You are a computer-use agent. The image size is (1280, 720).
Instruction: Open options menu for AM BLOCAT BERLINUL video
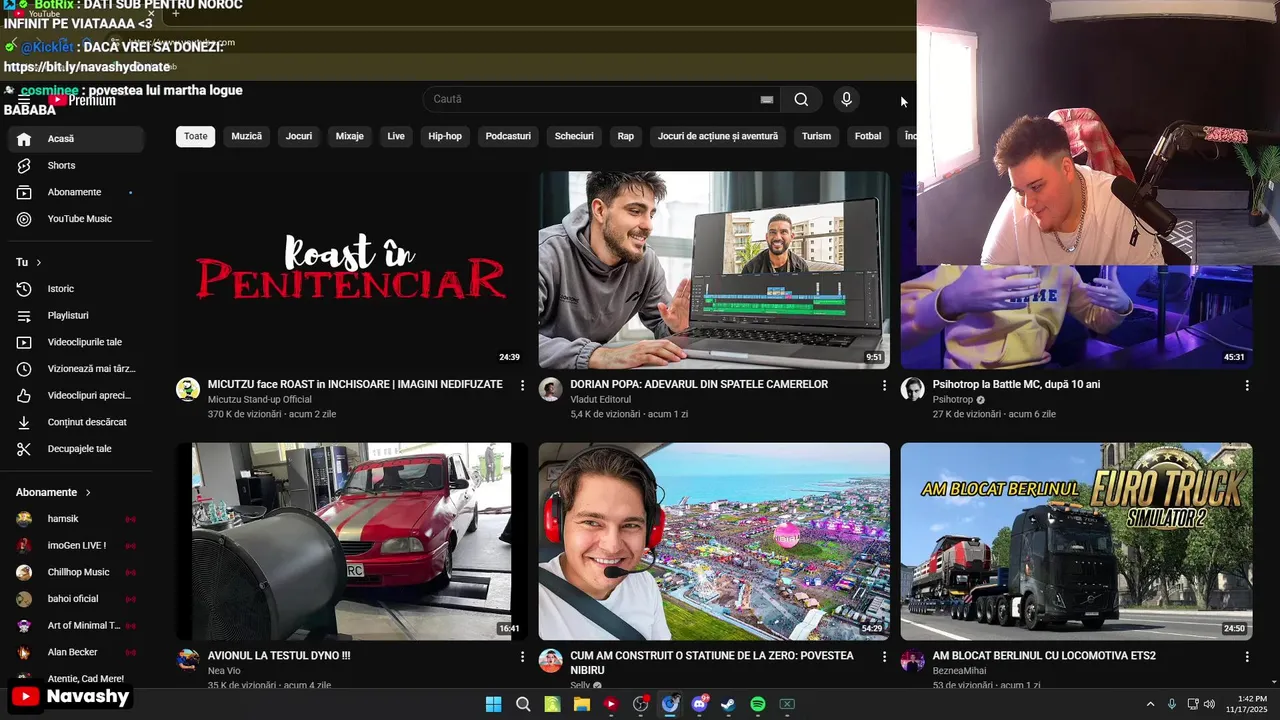[1247, 657]
